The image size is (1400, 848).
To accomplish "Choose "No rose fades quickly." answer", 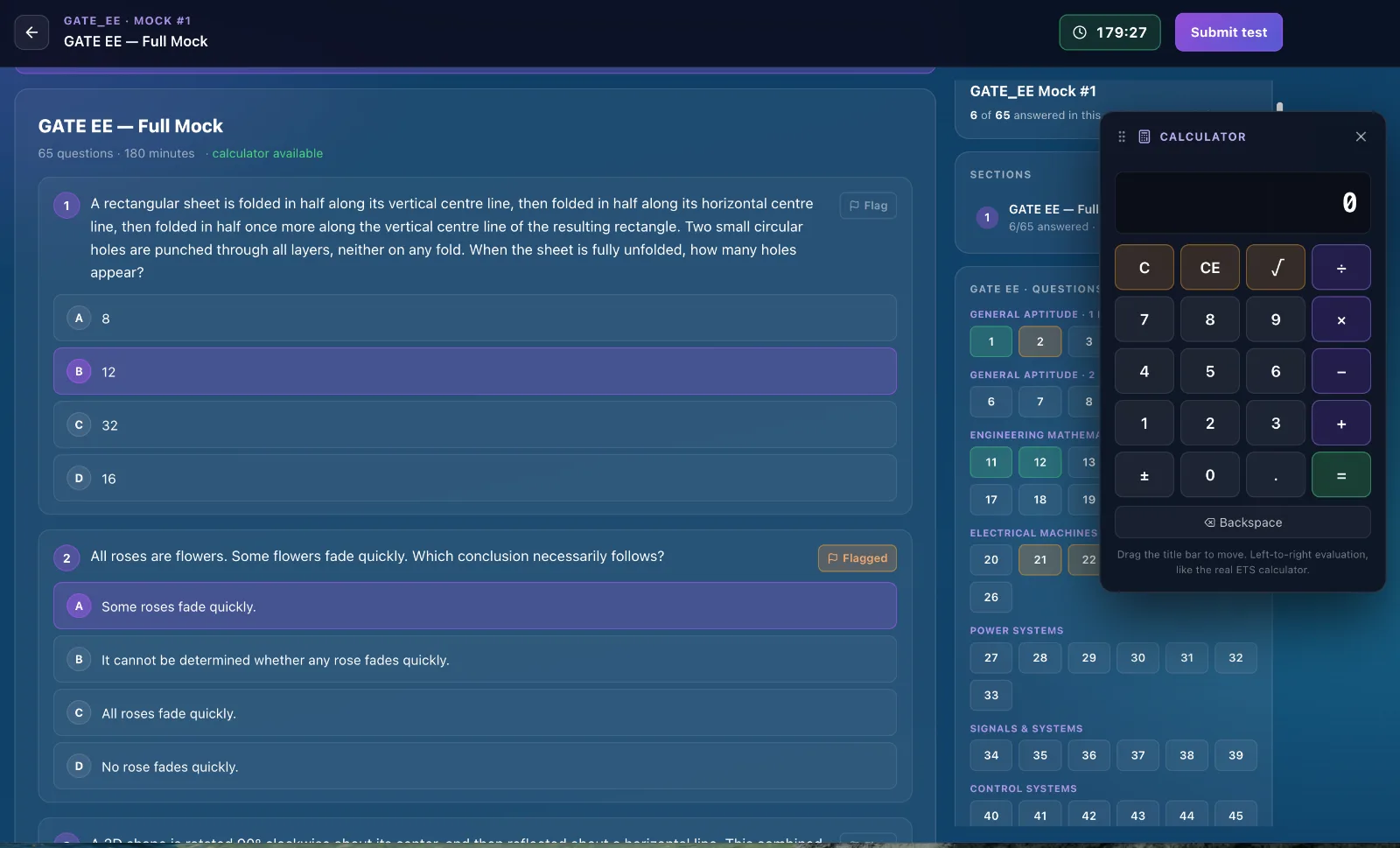I will click(475, 766).
